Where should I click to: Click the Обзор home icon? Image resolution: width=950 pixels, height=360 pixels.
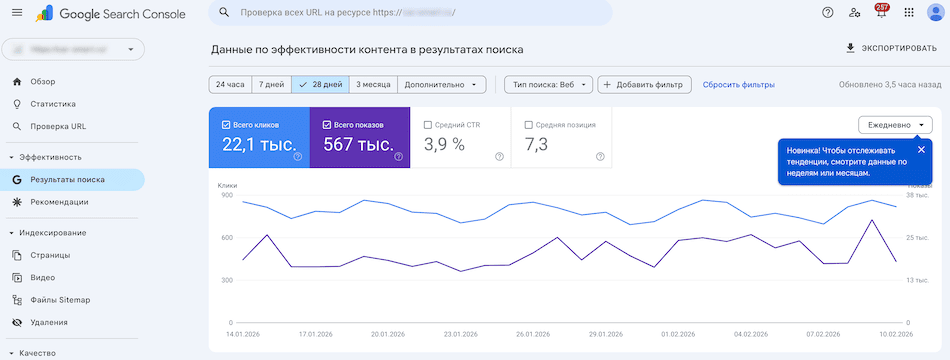click(x=17, y=81)
